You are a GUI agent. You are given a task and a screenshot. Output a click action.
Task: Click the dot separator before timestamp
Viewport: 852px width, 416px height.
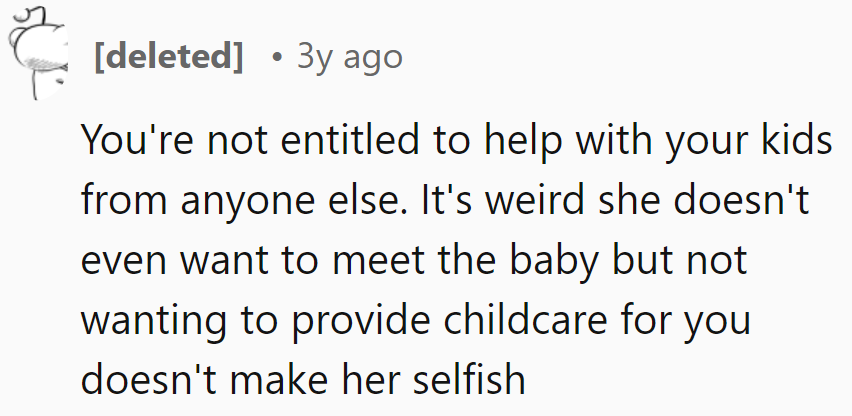(x=278, y=58)
